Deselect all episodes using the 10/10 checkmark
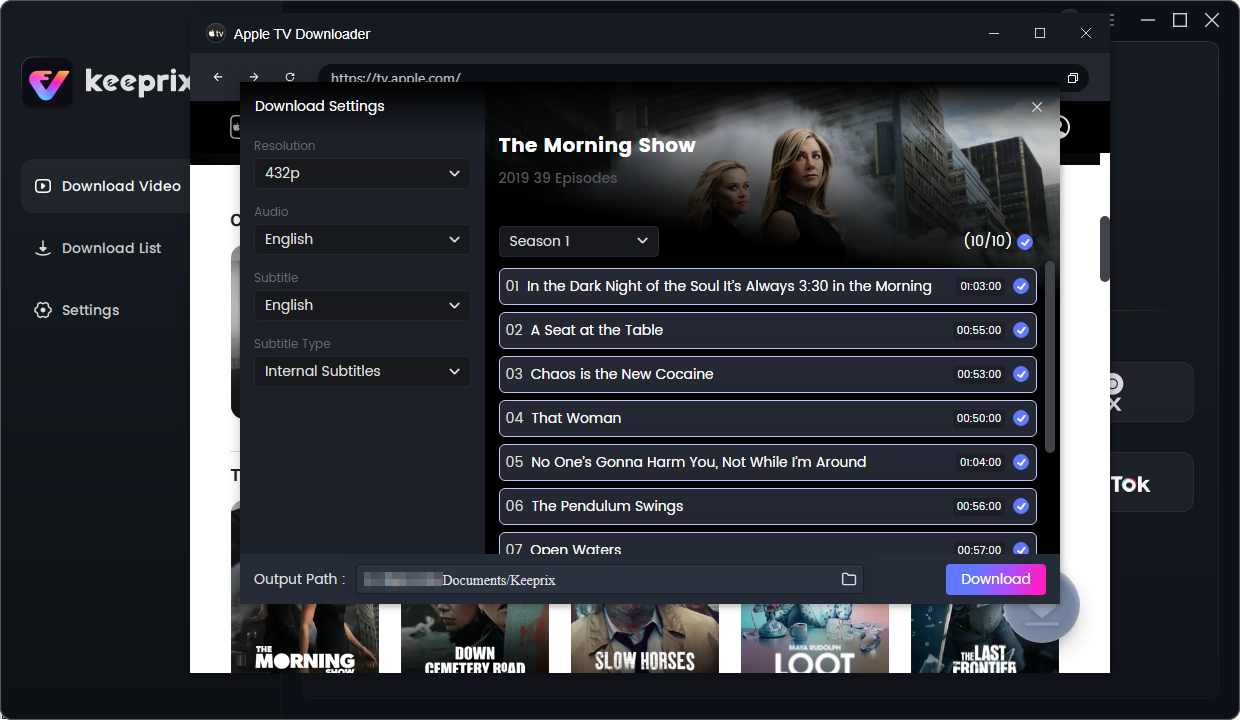The height and width of the screenshot is (720, 1240). [1024, 241]
